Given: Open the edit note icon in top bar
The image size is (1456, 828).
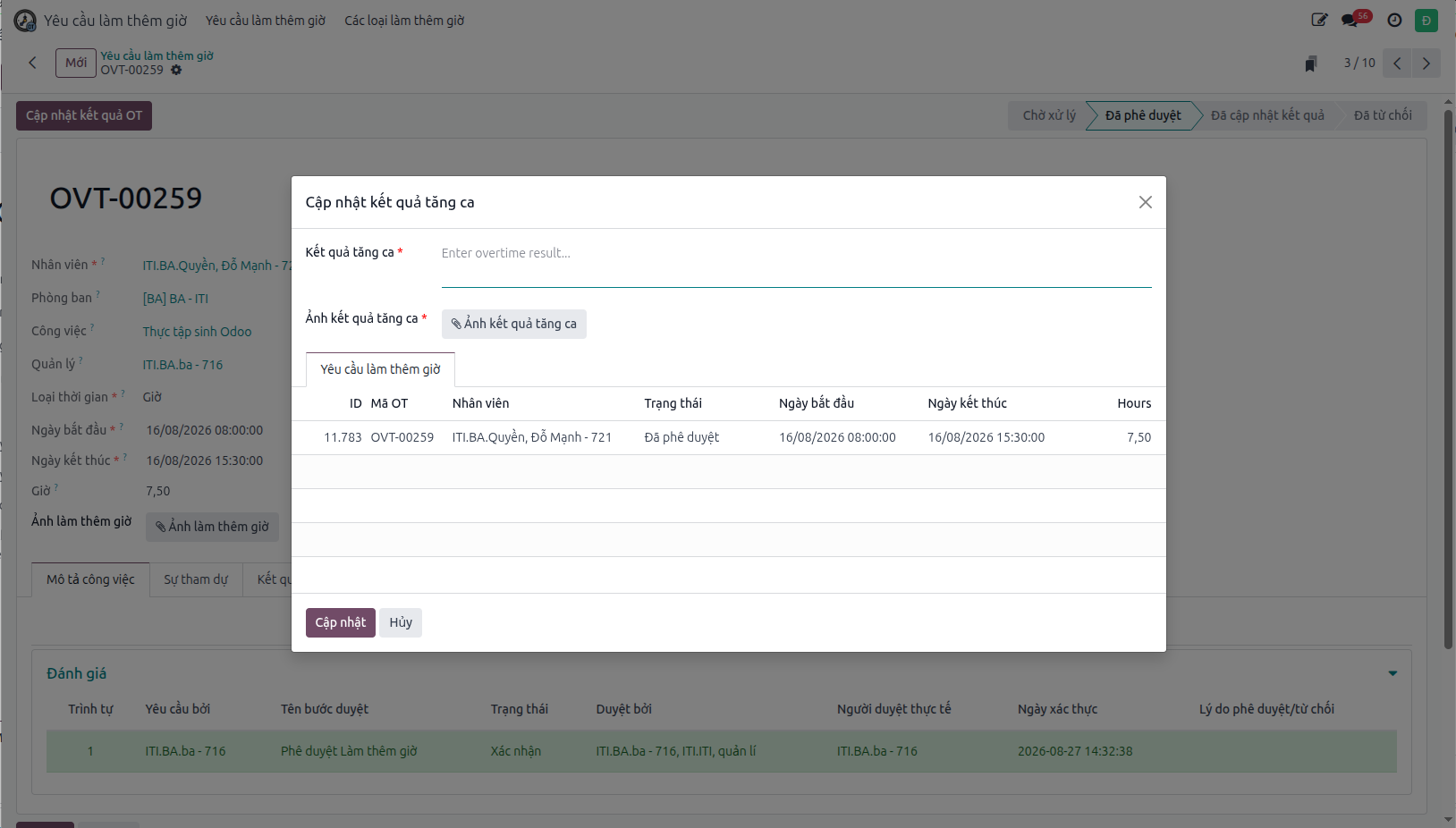Looking at the screenshot, I should click(1319, 20).
